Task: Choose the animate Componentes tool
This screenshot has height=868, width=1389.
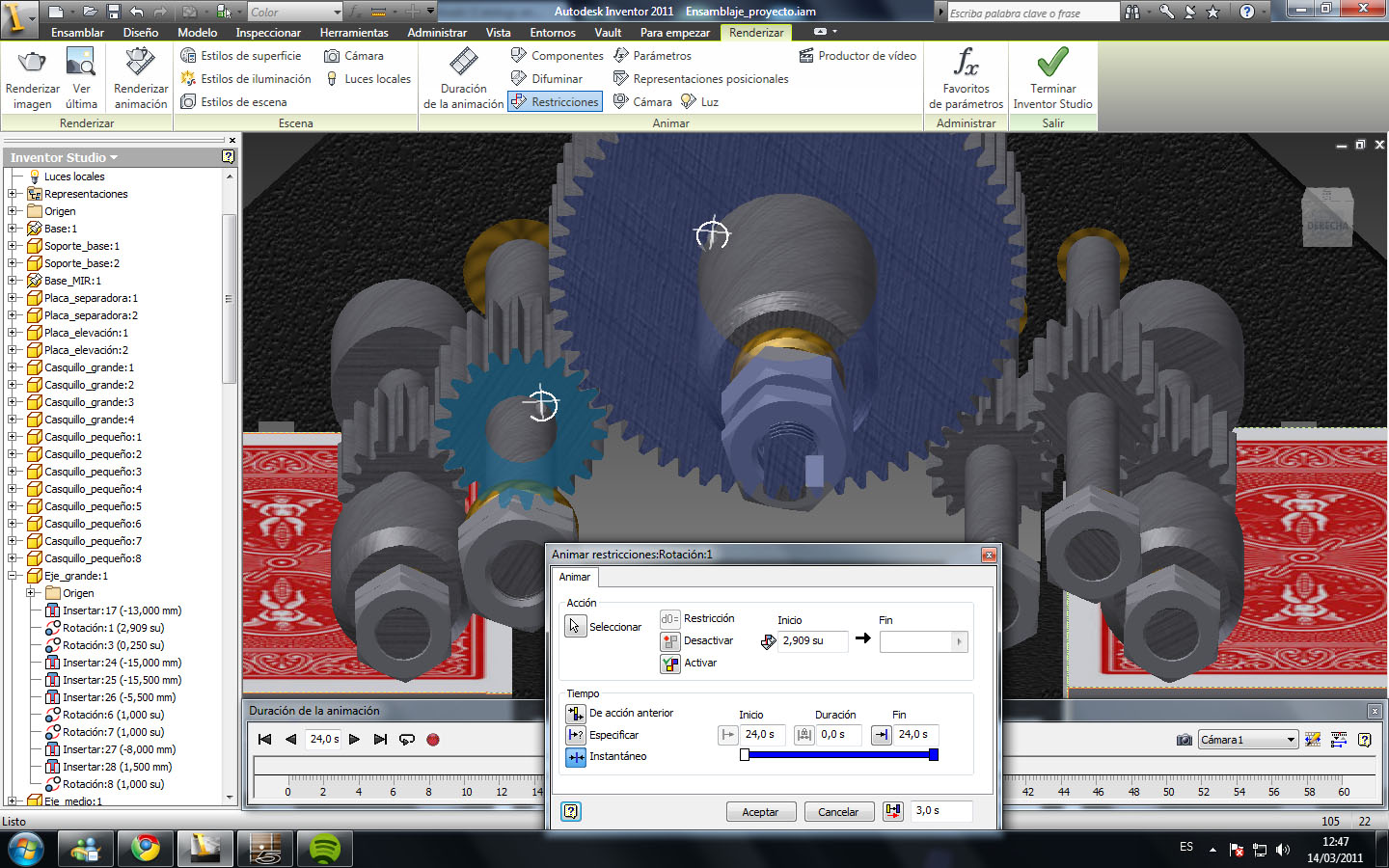Action: (x=558, y=56)
